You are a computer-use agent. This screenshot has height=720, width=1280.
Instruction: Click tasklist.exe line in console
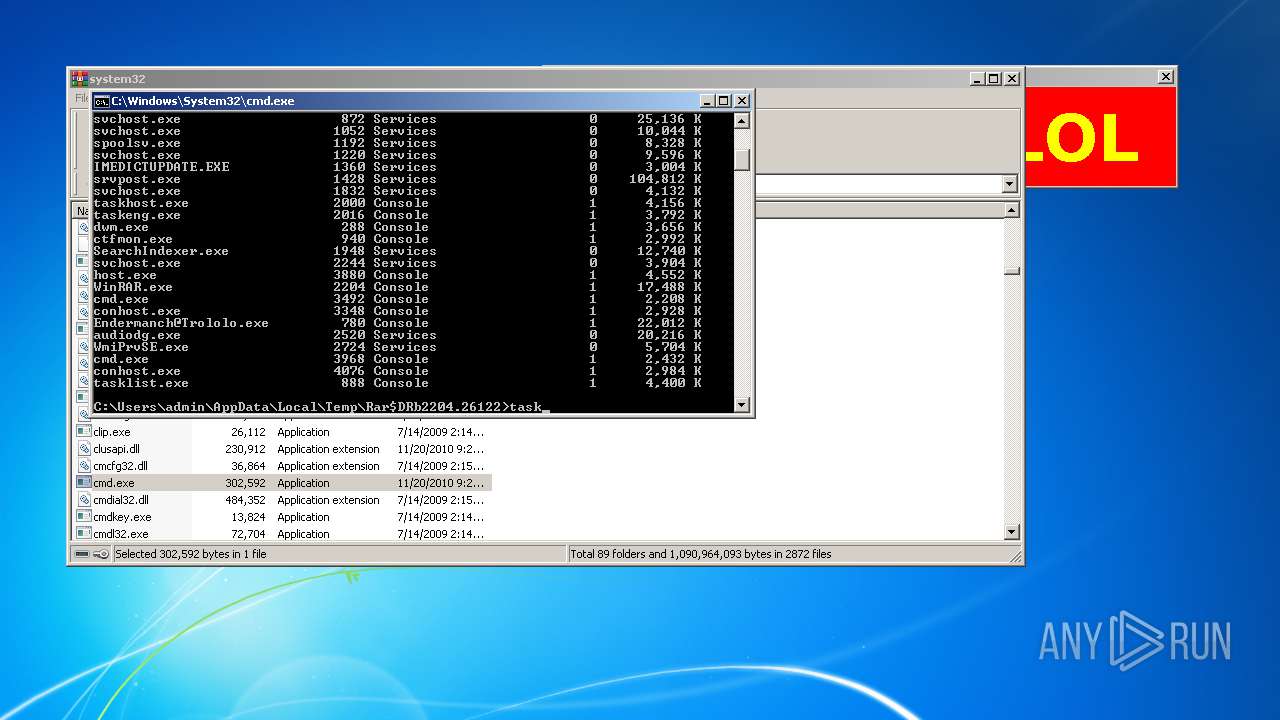[397, 383]
